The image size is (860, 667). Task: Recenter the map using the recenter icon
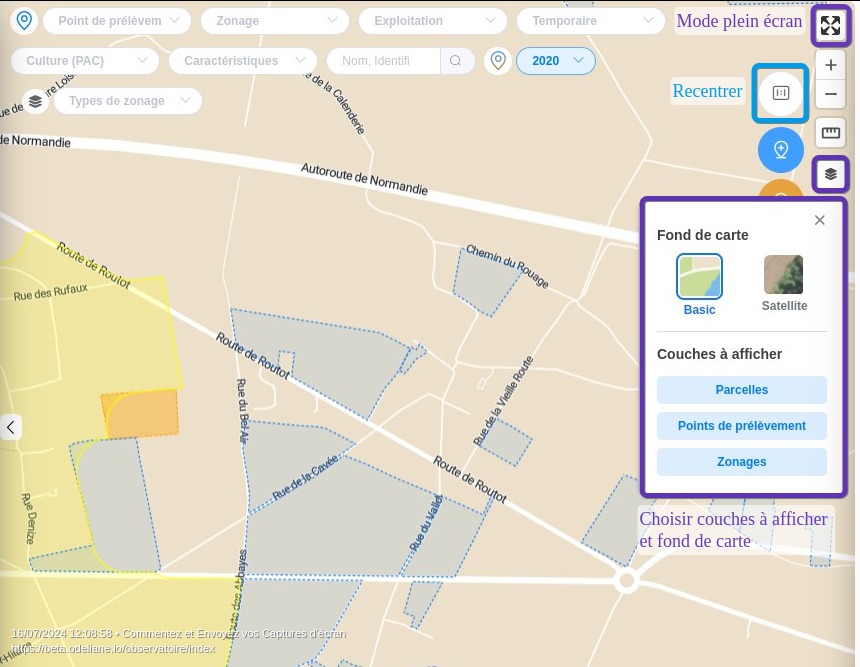pos(781,93)
